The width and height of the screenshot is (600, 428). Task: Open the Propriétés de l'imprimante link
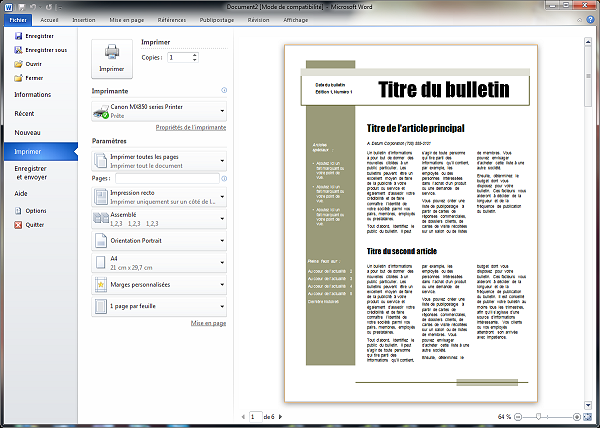pos(191,129)
